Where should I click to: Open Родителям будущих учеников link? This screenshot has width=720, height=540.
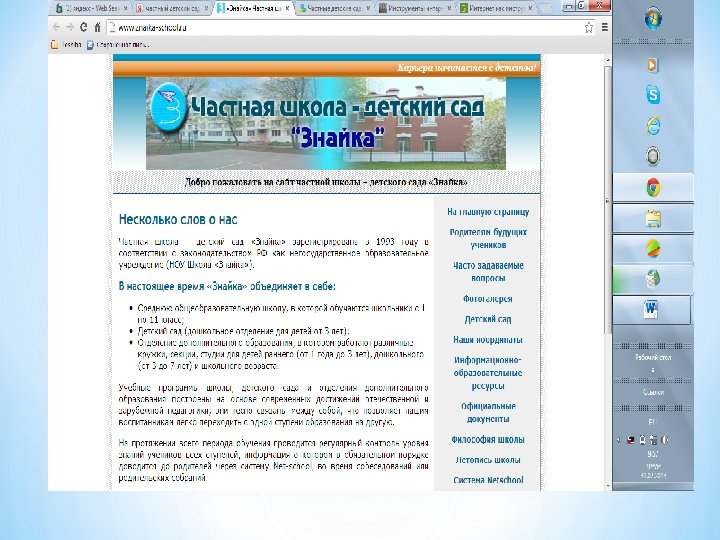pyautogui.click(x=488, y=238)
